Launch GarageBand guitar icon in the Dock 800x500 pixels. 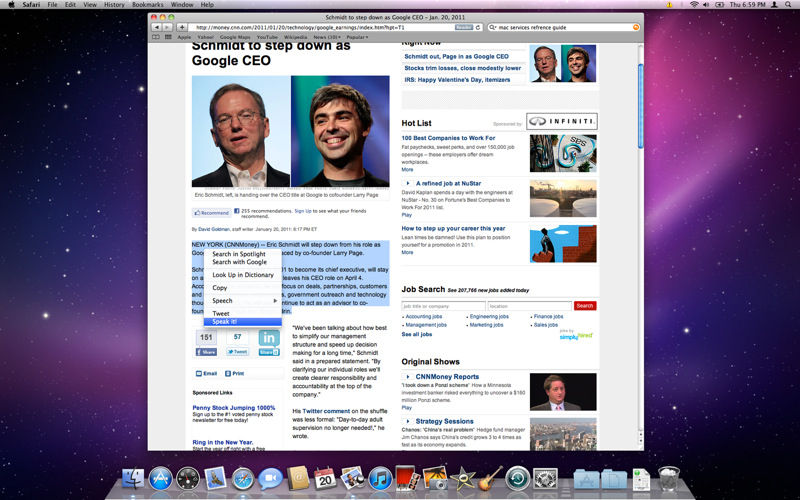[490, 479]
